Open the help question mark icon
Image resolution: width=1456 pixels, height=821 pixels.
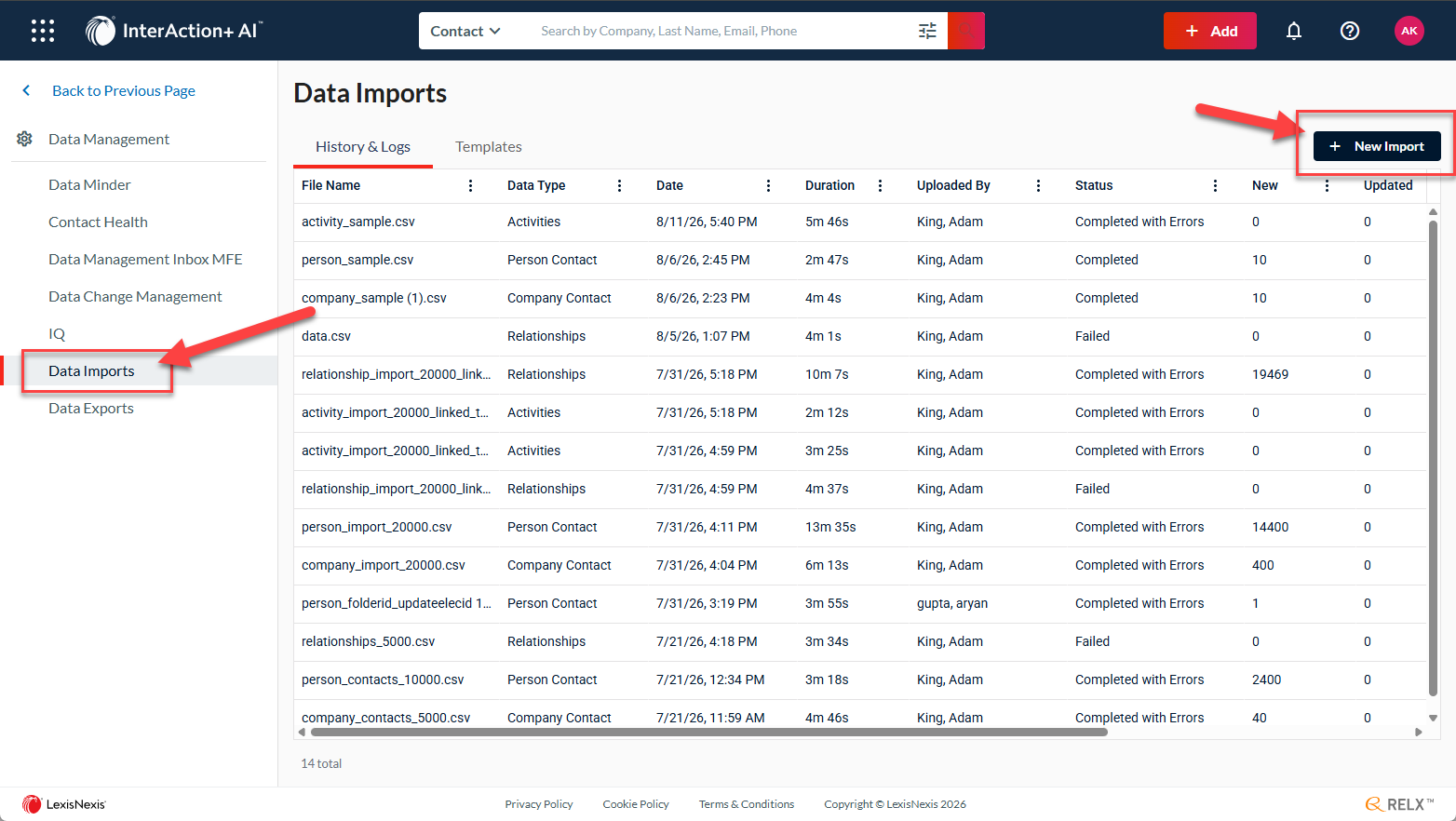point(1350,31)
